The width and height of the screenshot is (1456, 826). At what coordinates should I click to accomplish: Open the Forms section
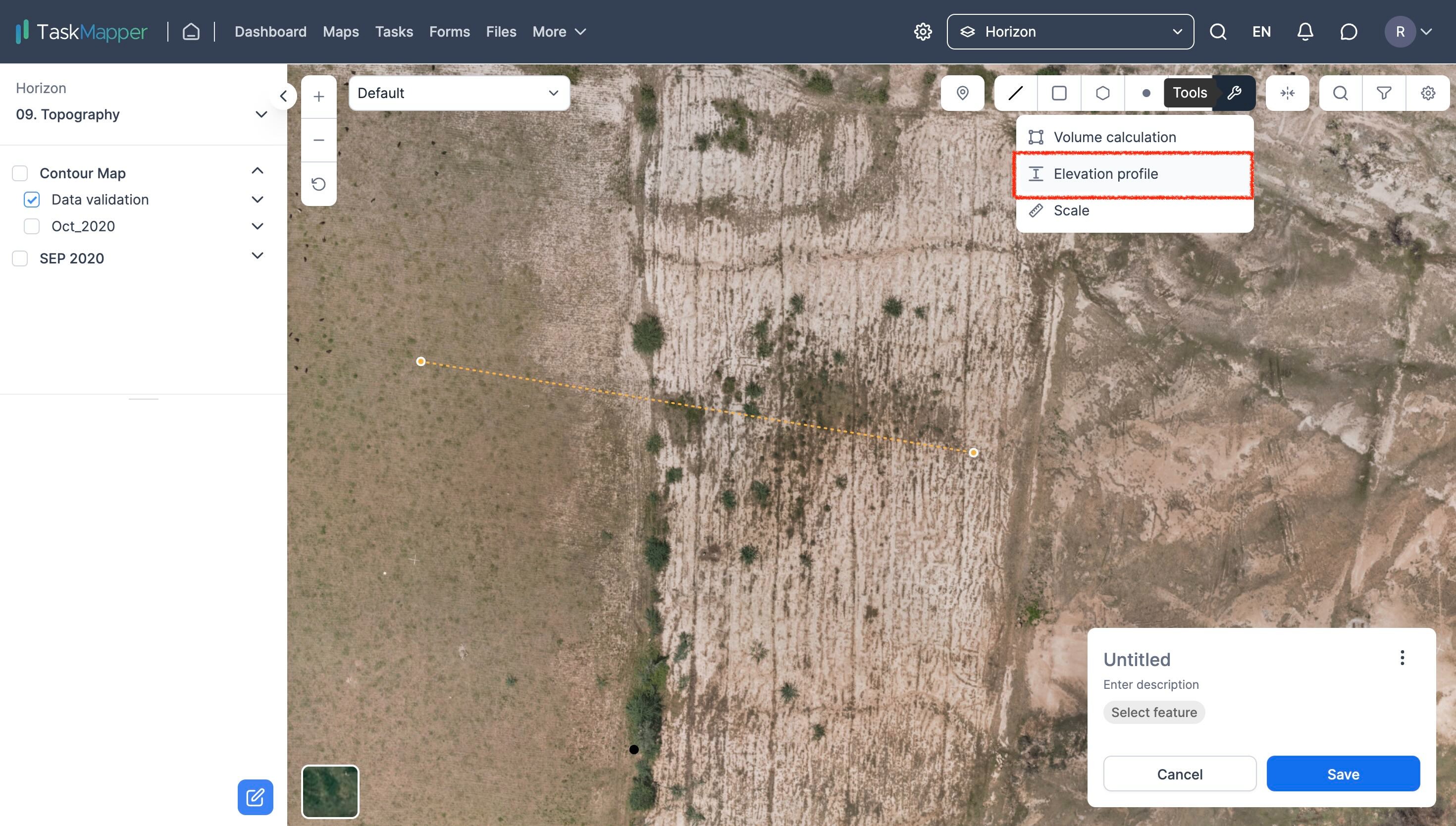point(450,32)
